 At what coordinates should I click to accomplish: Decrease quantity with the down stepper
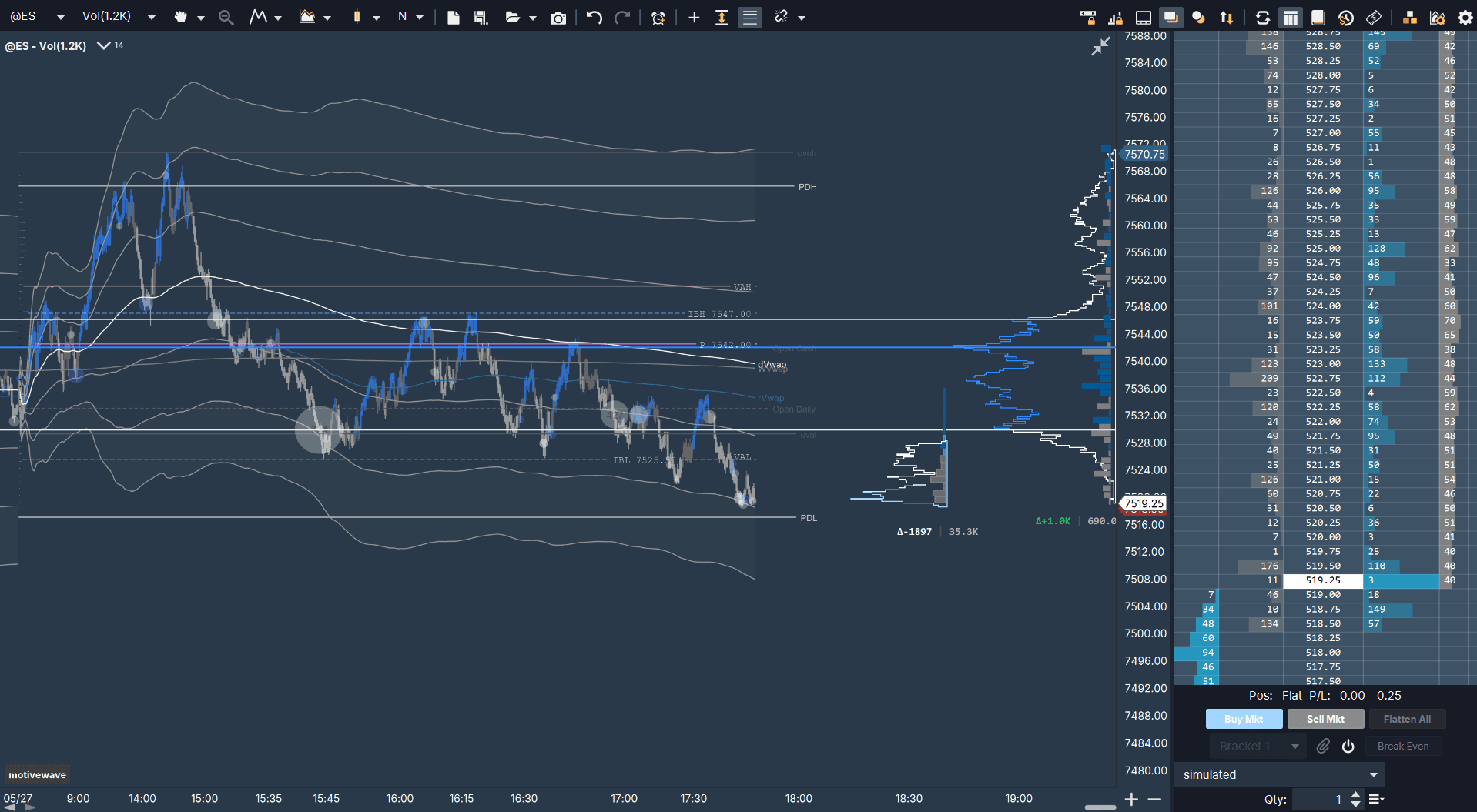pos(1355,804)
